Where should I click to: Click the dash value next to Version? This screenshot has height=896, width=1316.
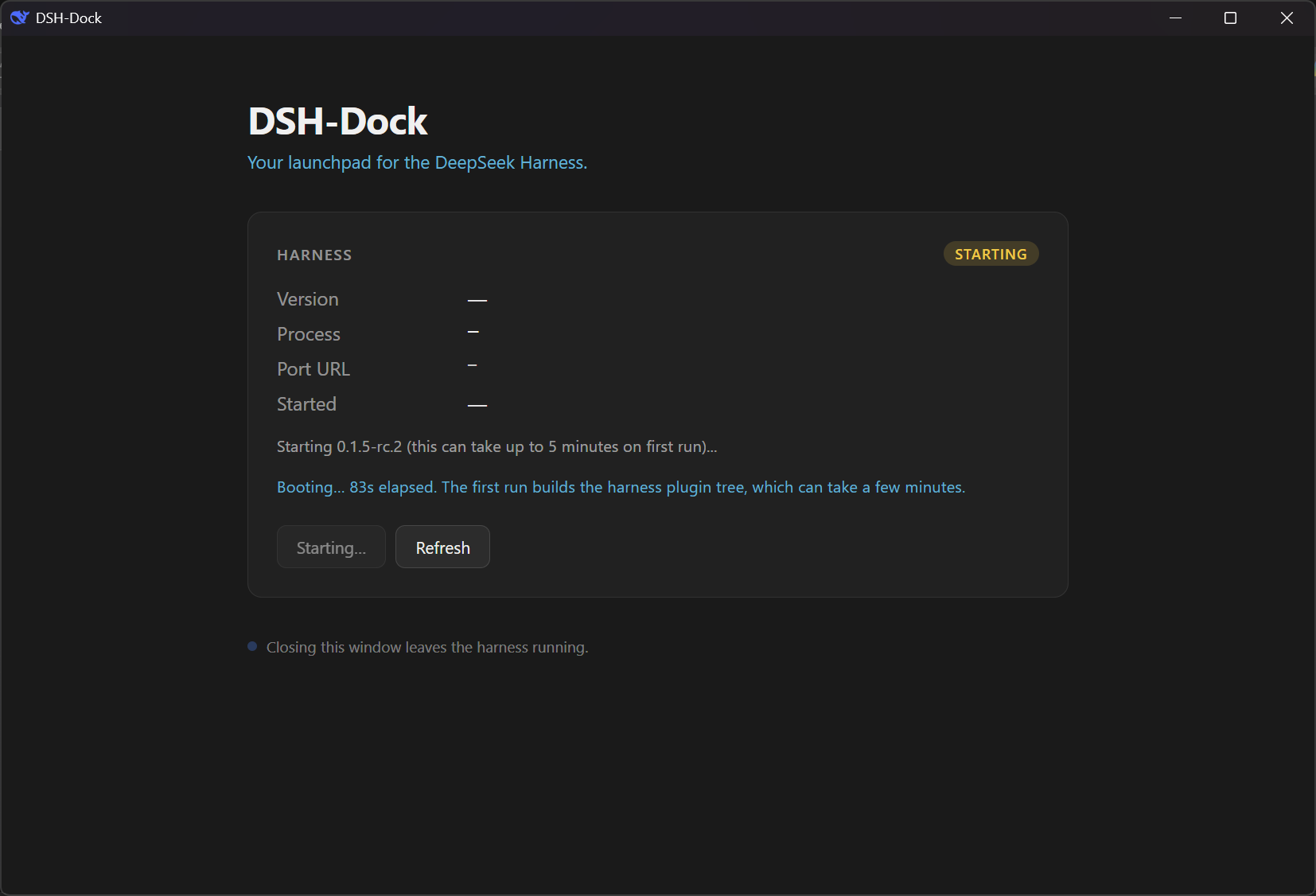(x=477, y=301)
